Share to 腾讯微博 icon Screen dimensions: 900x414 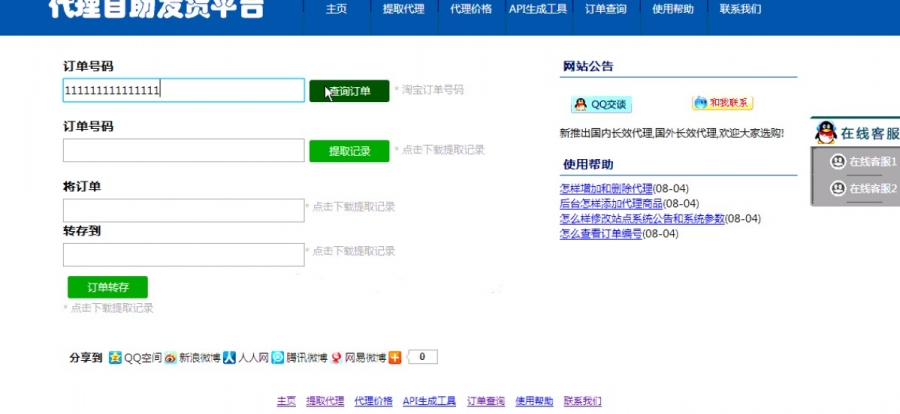pos(278,358)
